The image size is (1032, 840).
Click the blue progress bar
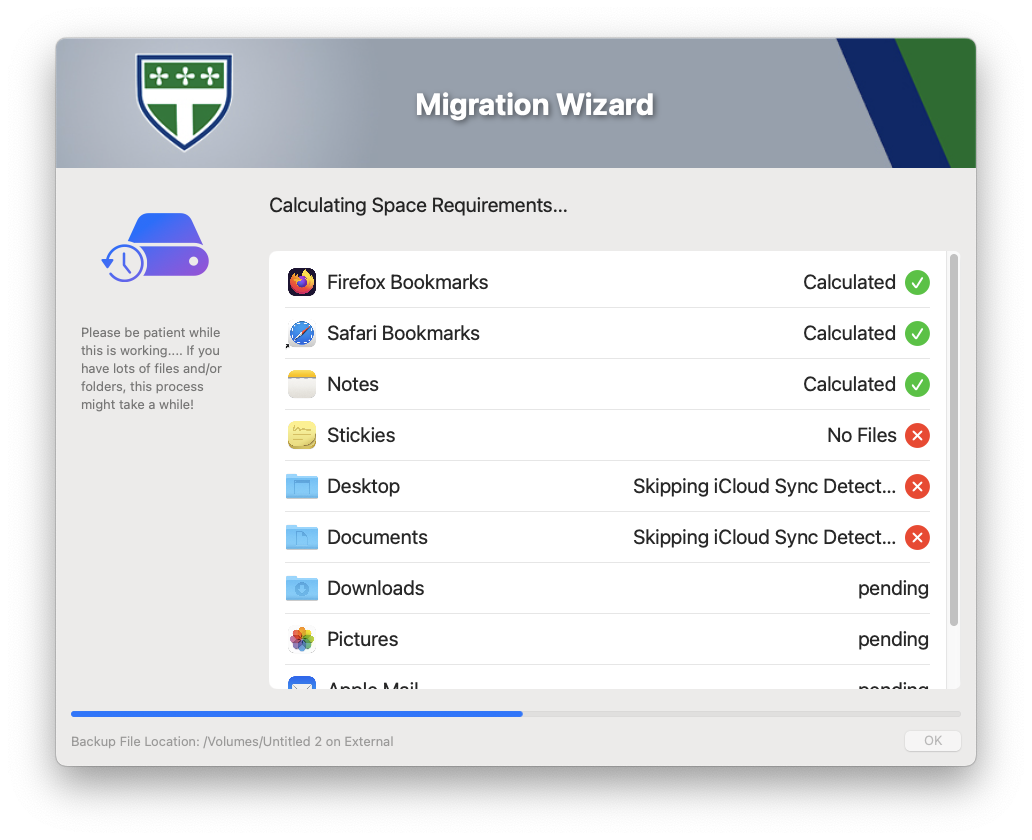297,714
